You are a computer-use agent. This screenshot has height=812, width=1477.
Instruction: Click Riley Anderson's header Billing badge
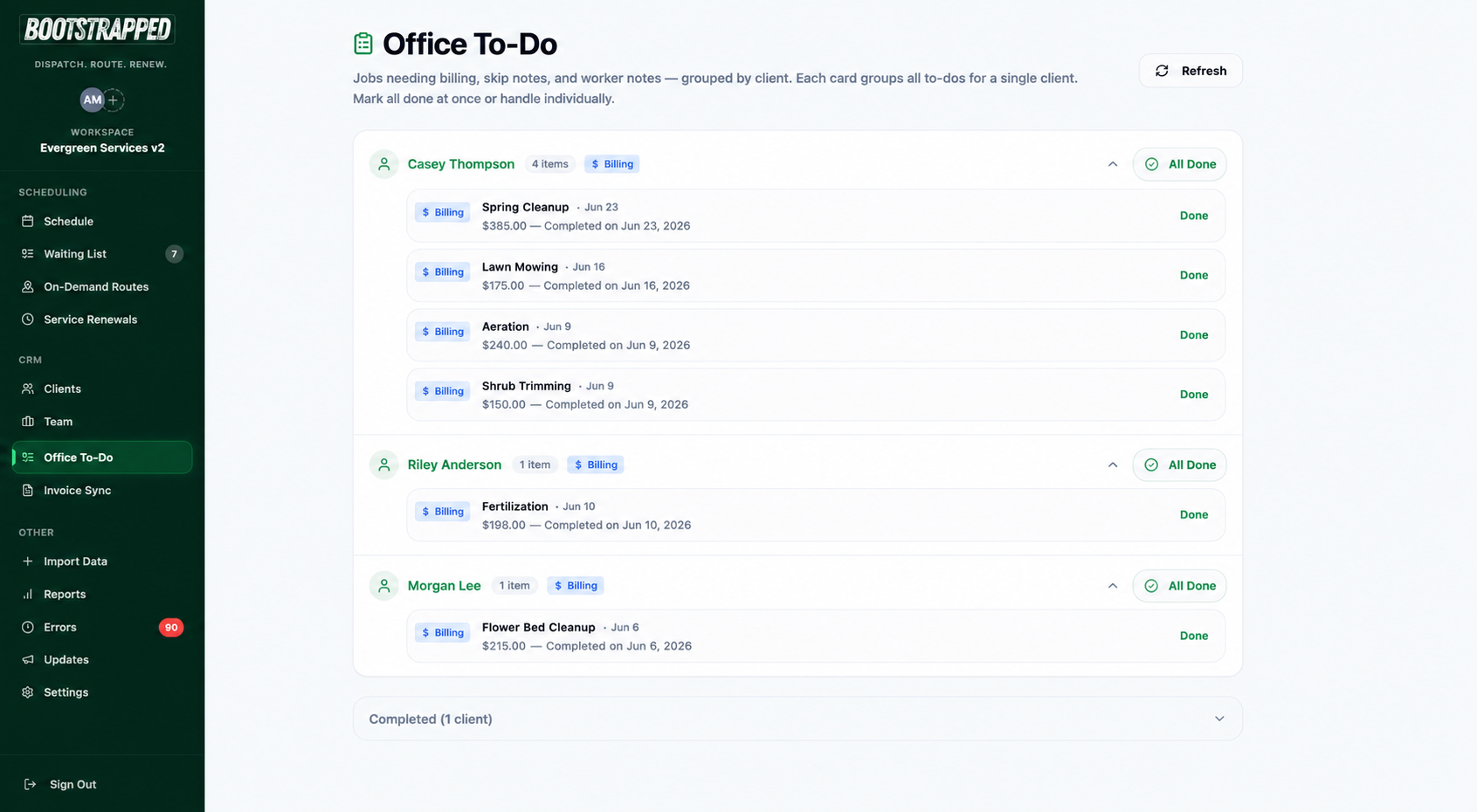coord(596,464)
